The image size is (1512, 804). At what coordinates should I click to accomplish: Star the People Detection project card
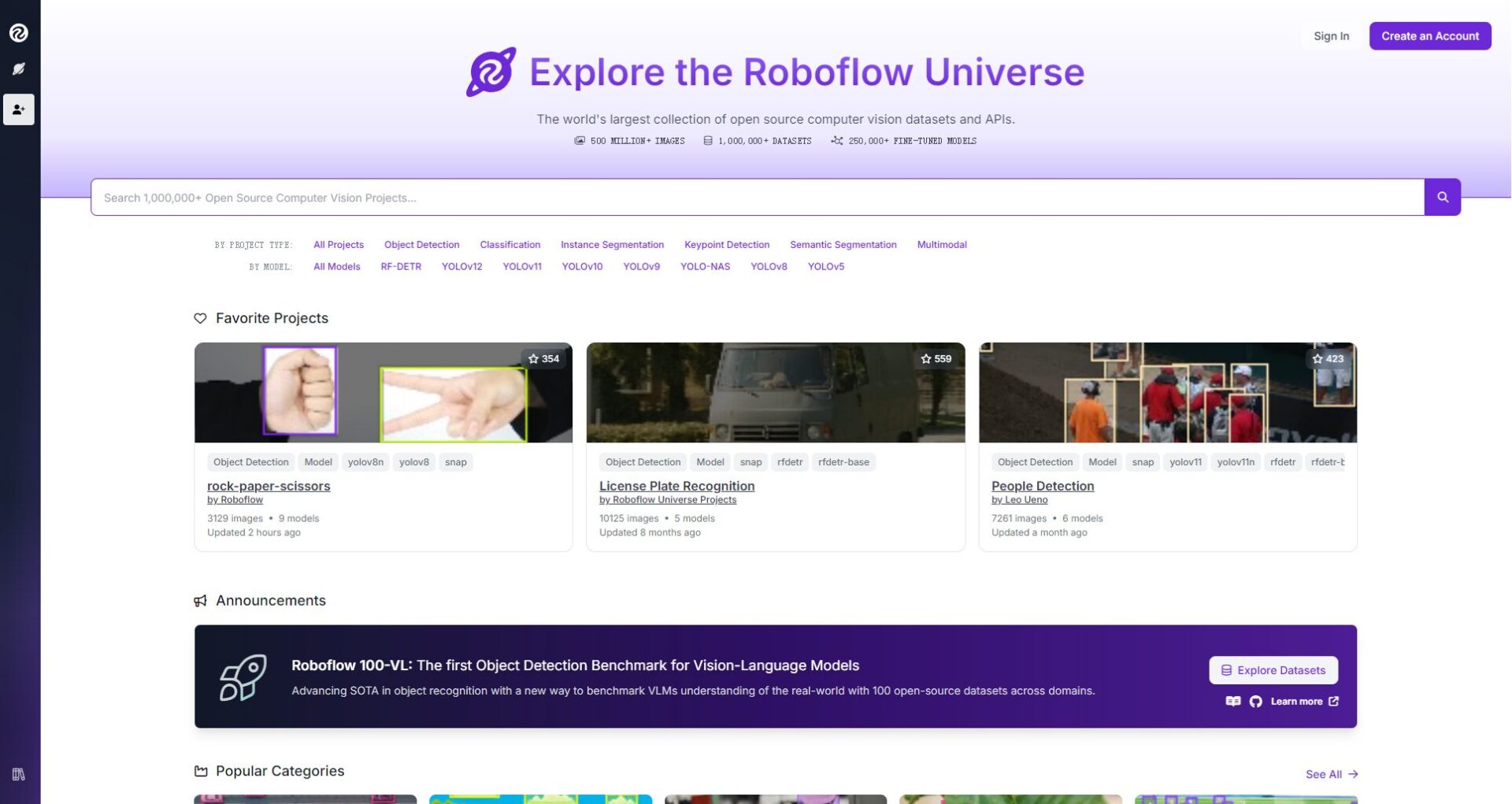pyautogui.click(x=1318, y=358)
